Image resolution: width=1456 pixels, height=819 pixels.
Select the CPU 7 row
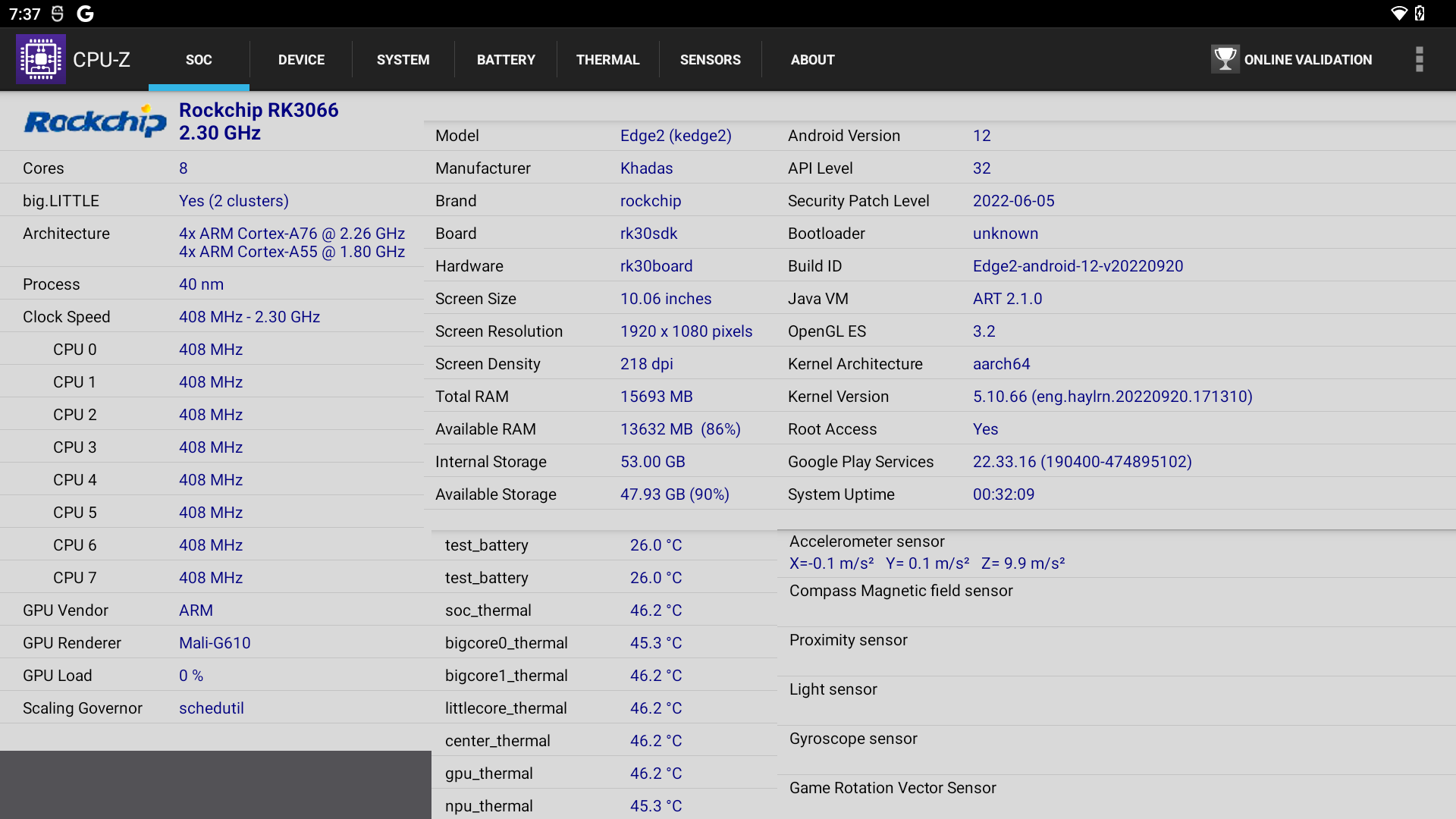(x=212, y=578)
